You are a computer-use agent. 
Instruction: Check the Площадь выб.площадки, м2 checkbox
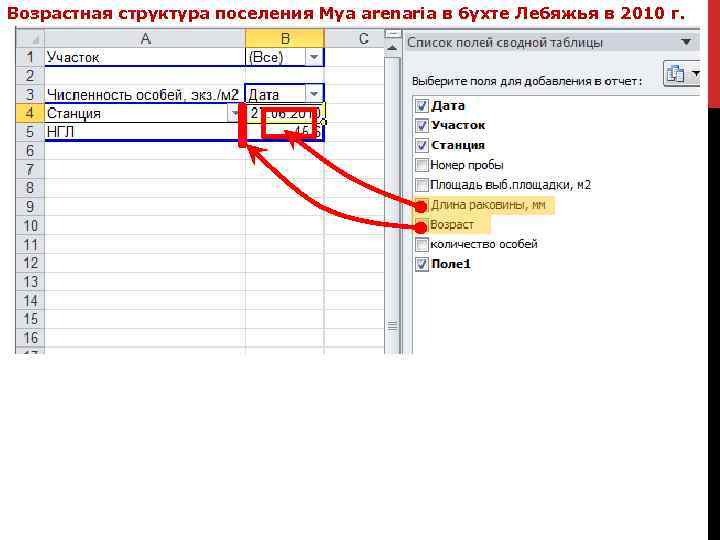[422, 185]
